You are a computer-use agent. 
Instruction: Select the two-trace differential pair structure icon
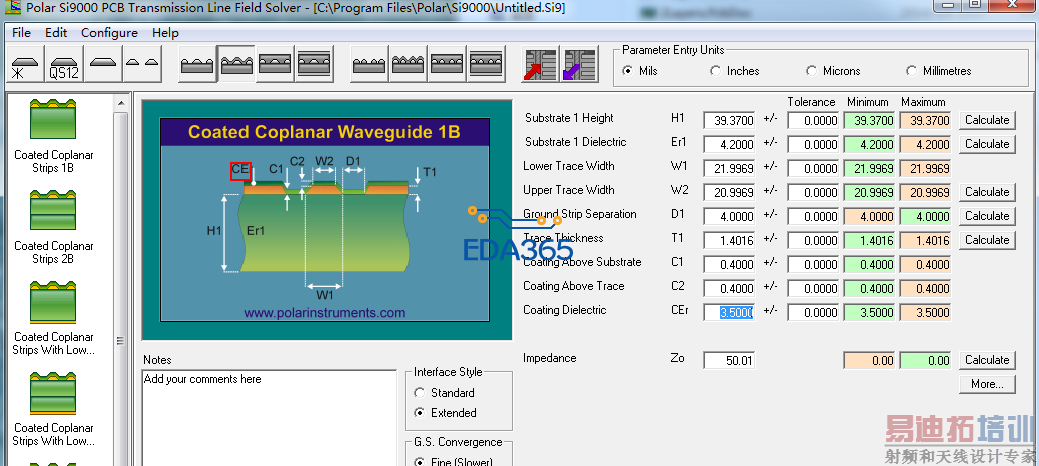point(142,64)
